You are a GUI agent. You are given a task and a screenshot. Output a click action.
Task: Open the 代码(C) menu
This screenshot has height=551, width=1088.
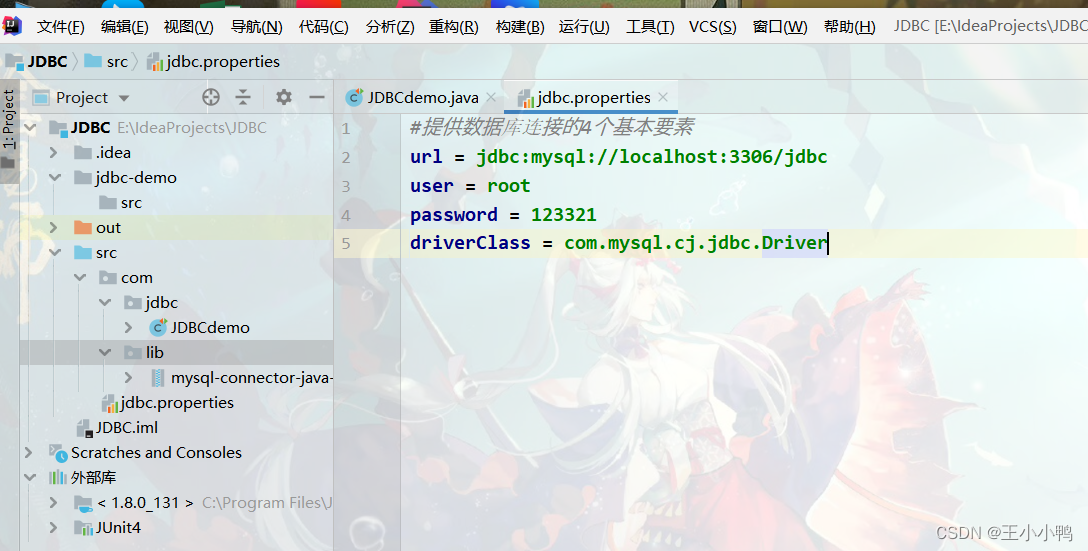pyautogui.click(x=323, y=27)
